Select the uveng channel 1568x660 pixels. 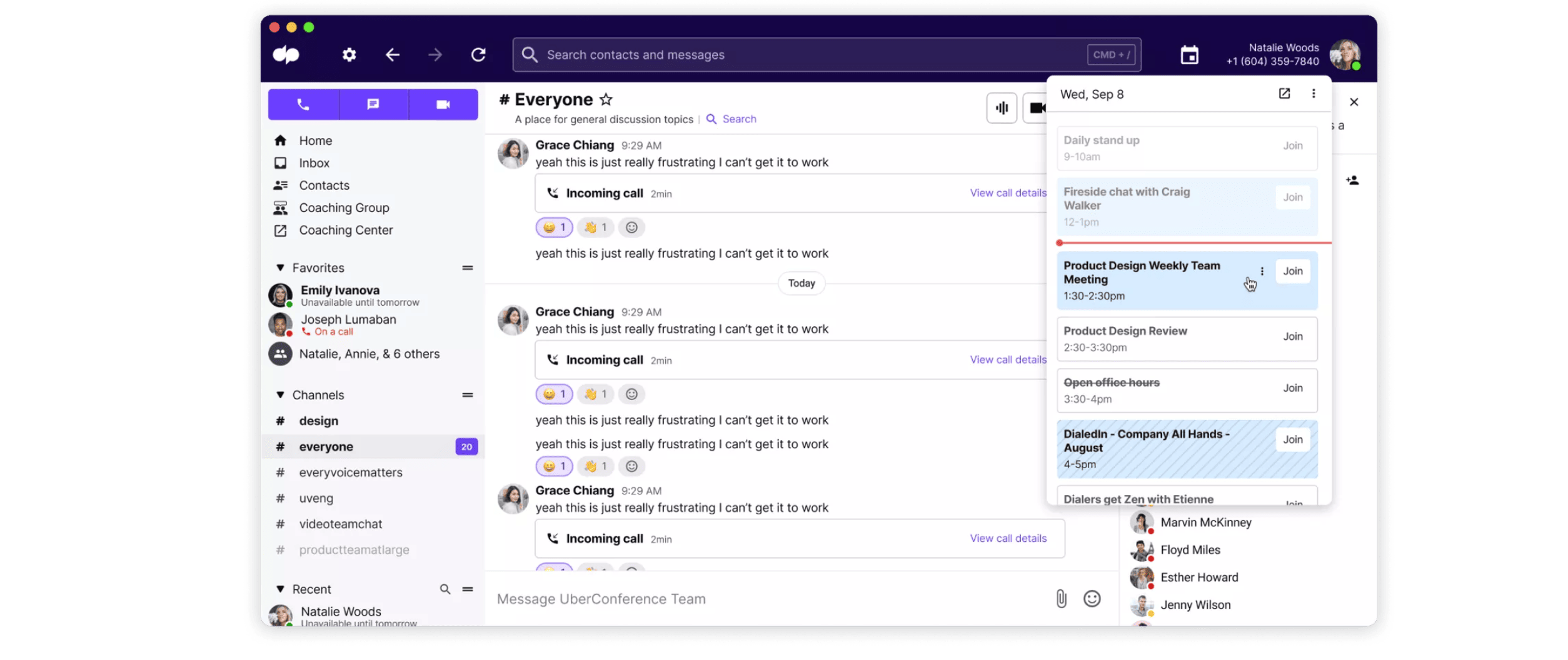[373, 499]
